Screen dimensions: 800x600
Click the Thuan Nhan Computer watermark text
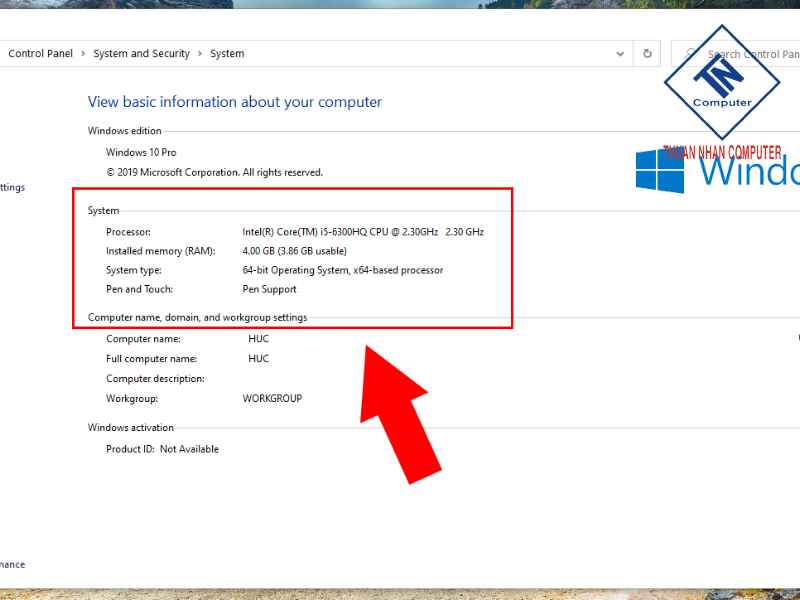click(722, 152)
